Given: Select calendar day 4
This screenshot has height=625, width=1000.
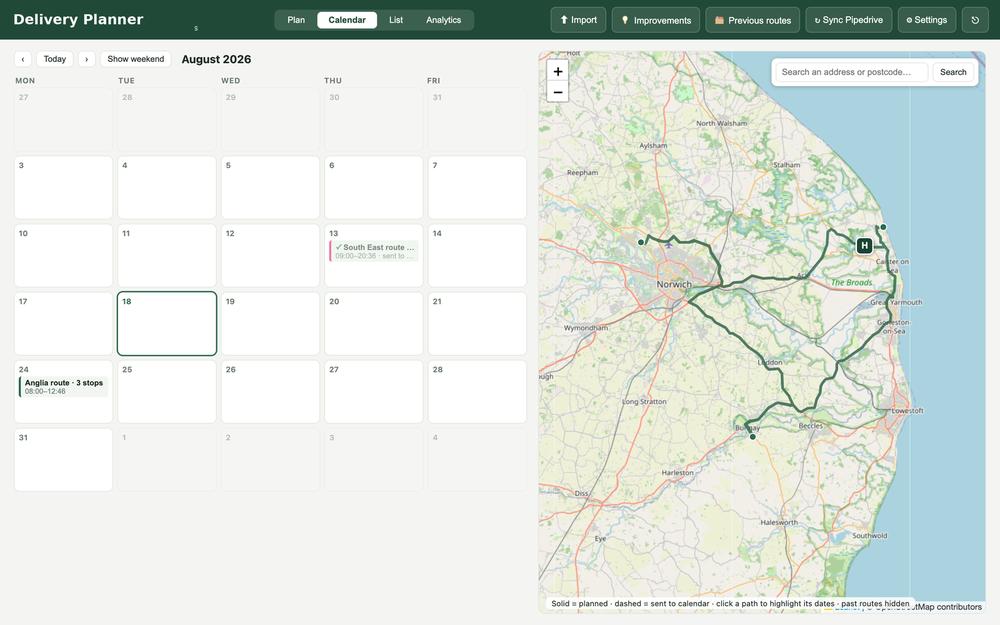Looking at the screenshot, I should coord(167,188).
